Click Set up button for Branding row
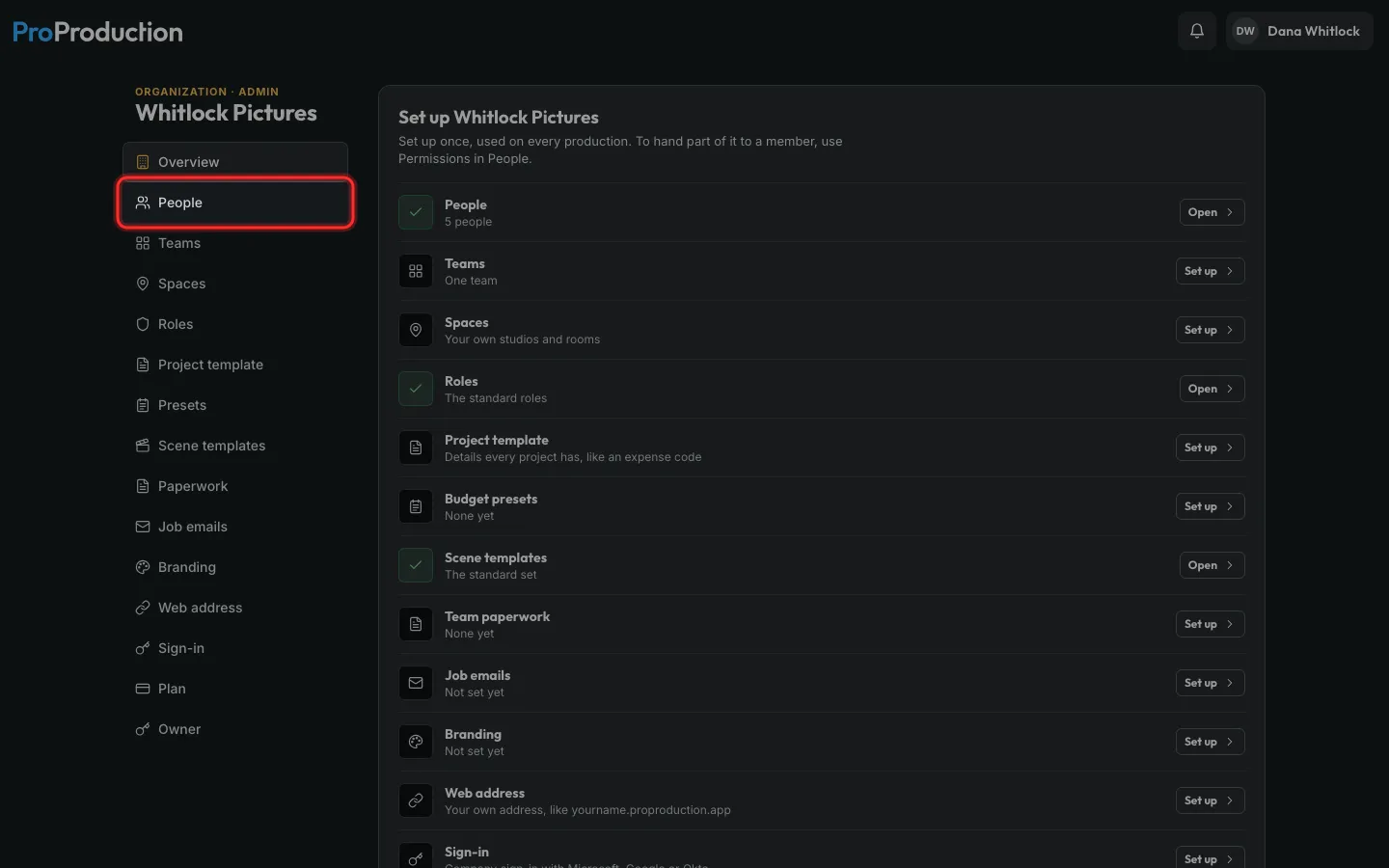 point(1210,742)
